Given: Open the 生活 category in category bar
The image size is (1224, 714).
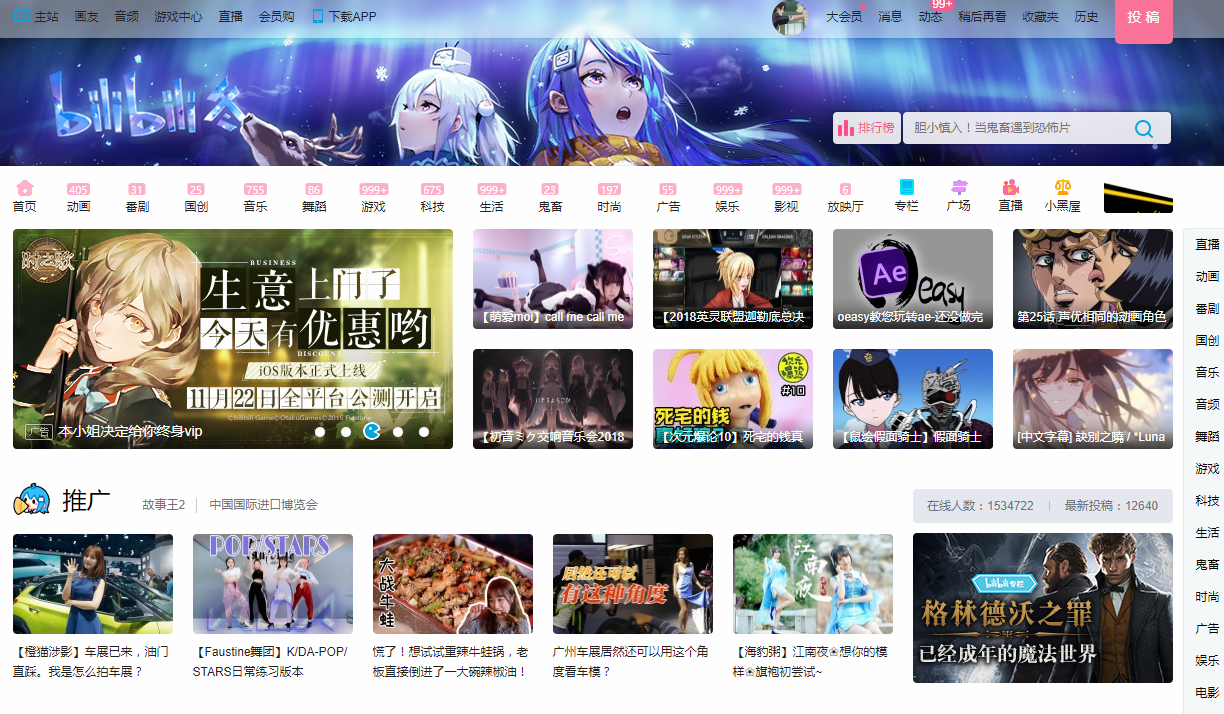Looking at the screenshot, I should [x=491, y=198].
